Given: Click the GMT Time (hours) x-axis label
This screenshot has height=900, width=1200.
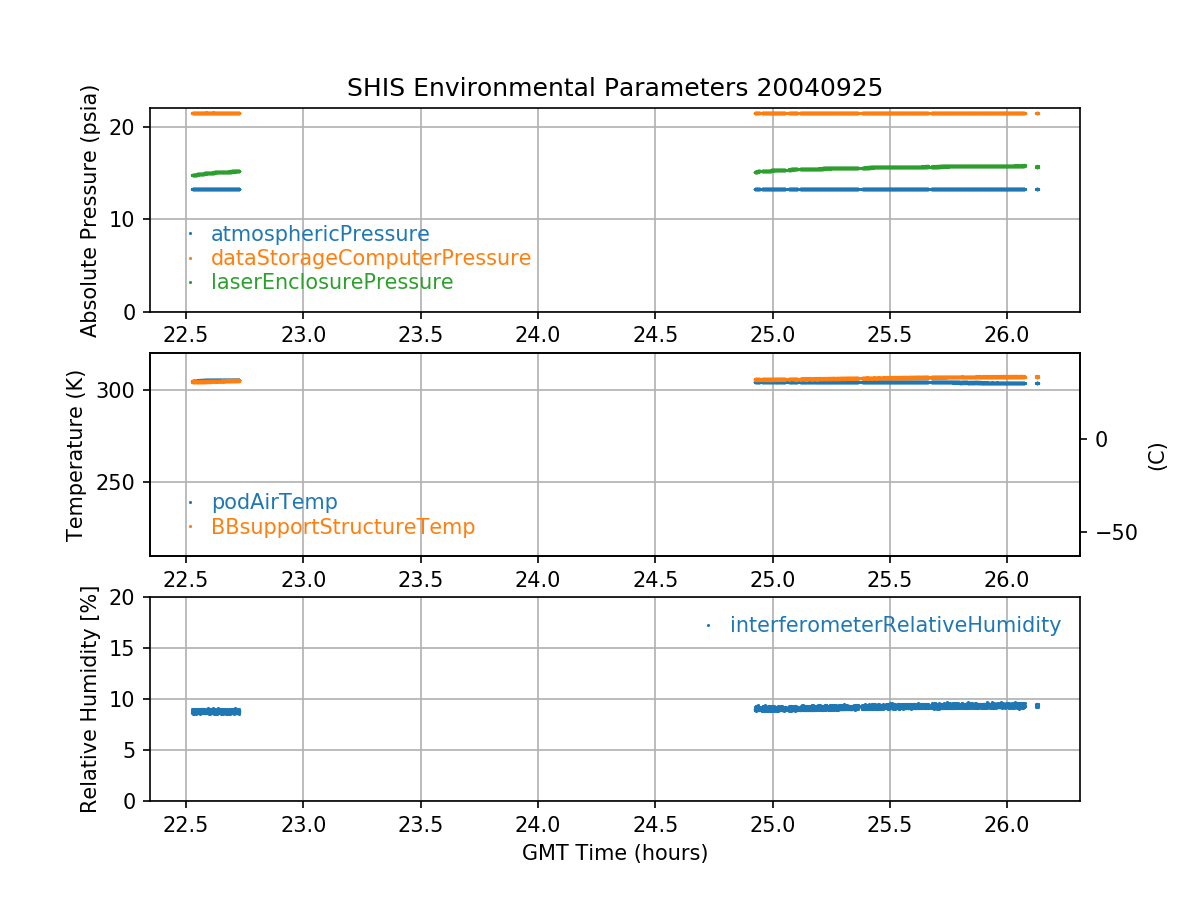Looking at the screenshot, I should (x=614, y=853).
